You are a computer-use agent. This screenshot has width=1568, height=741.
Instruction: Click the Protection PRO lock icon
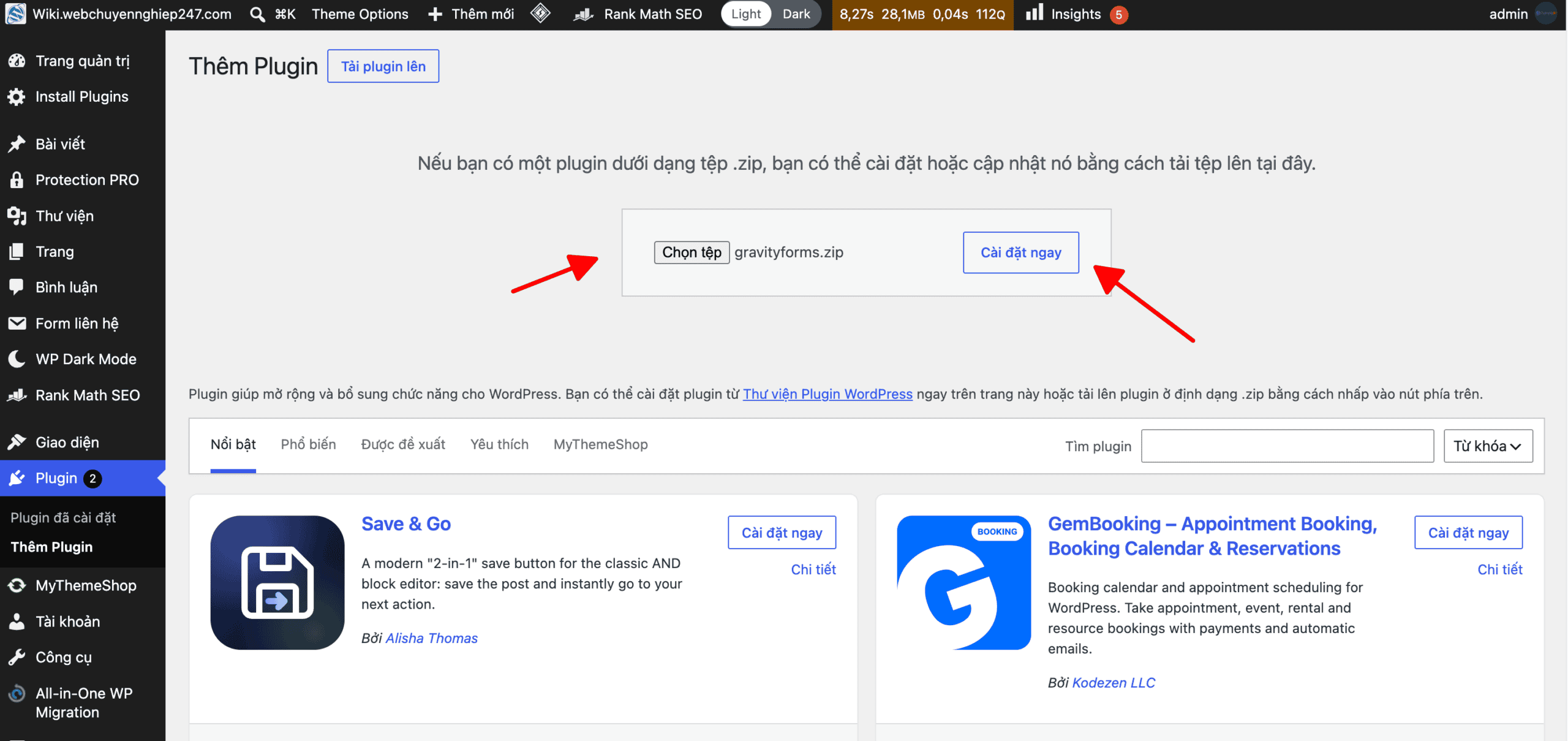[17, 180]
